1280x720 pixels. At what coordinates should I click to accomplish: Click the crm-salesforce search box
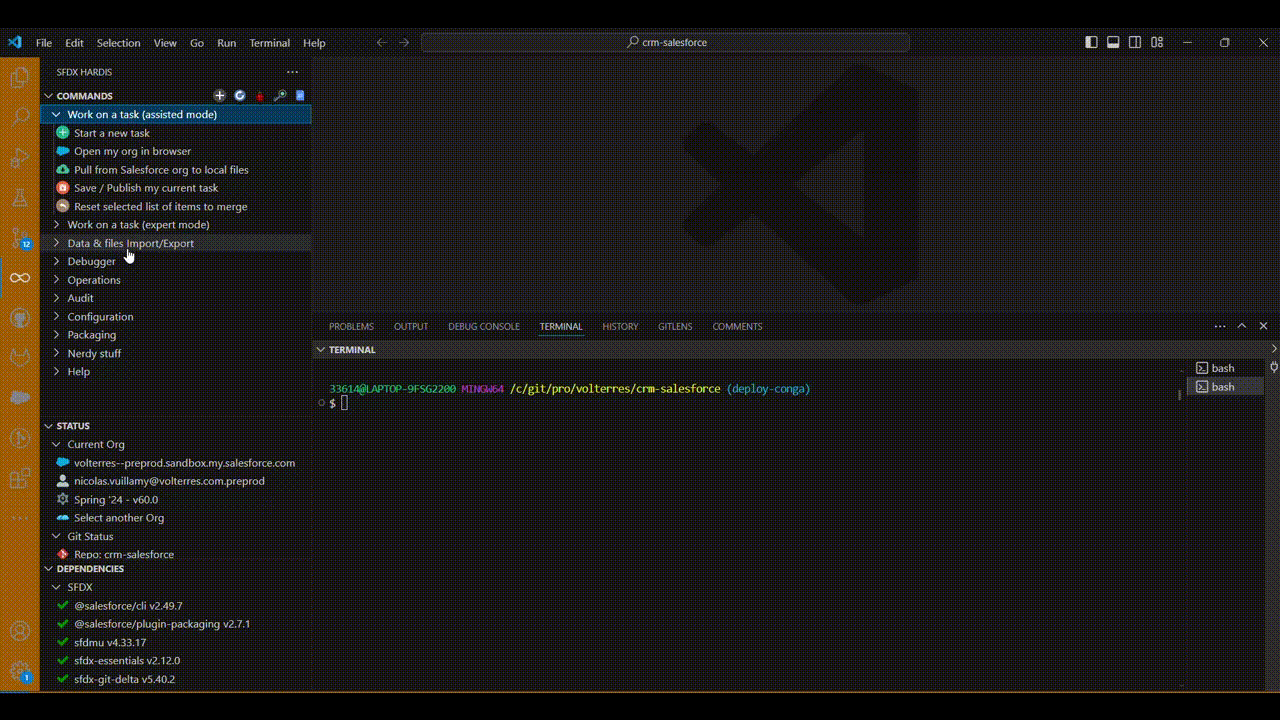pos(665,42)
